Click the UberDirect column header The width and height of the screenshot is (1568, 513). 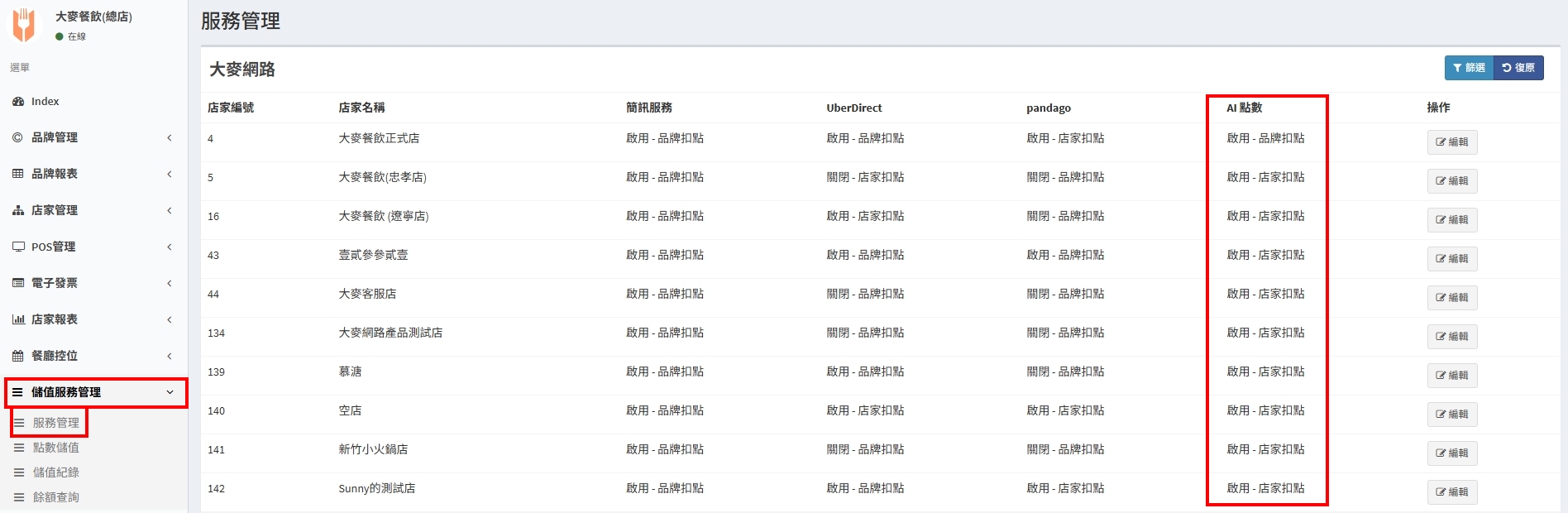854,108
